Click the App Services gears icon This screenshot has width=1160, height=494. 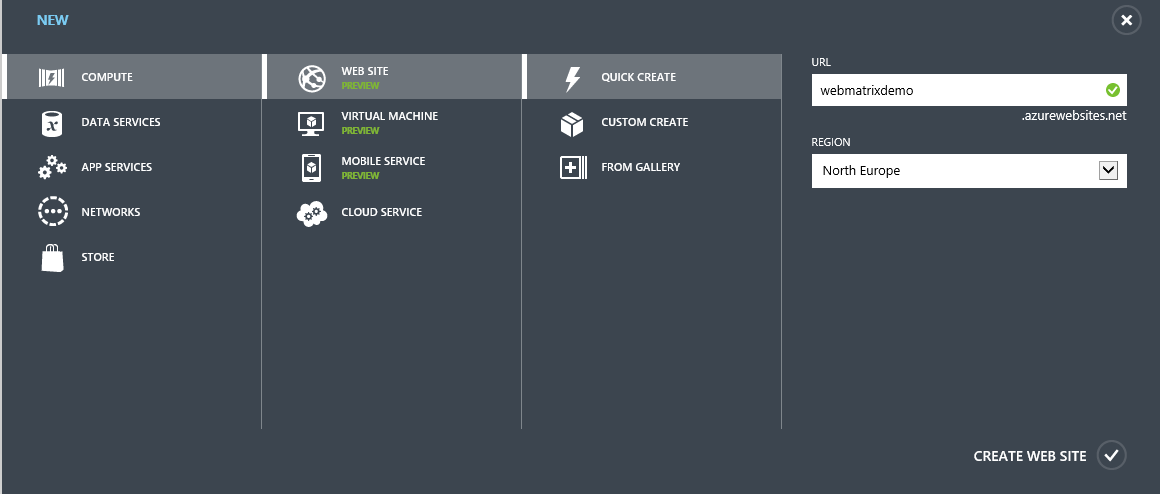pos(52,167)
